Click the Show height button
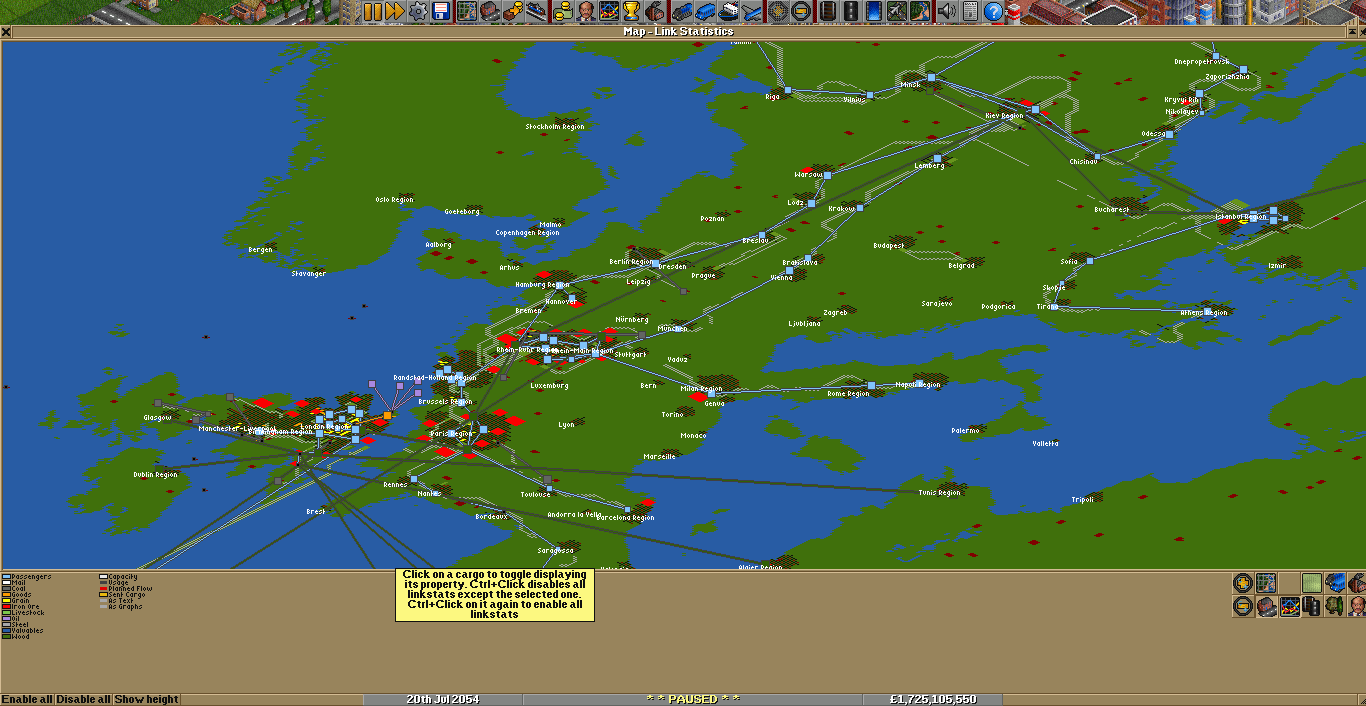Viewport: 1366px width, 706px height. coord(147,699)
